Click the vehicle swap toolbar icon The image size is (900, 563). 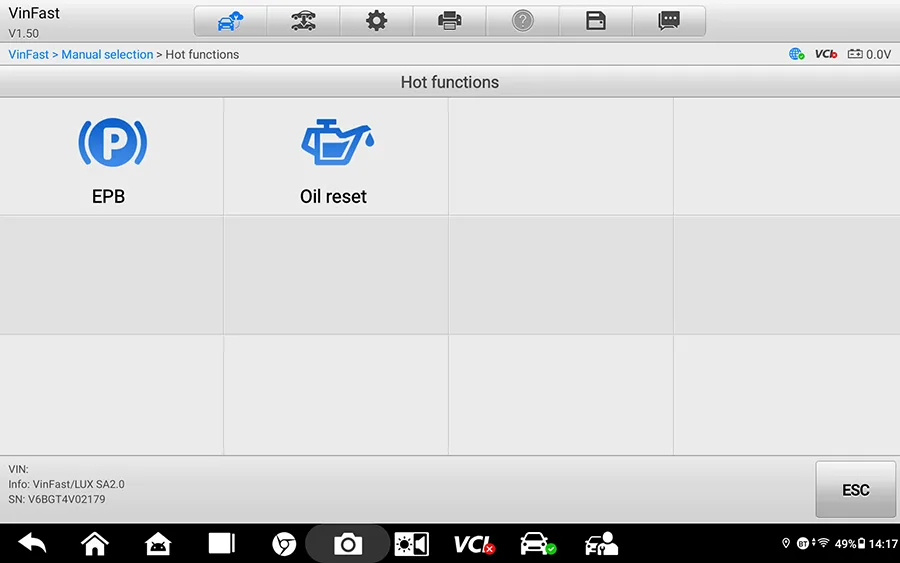[x=303, y=21]
